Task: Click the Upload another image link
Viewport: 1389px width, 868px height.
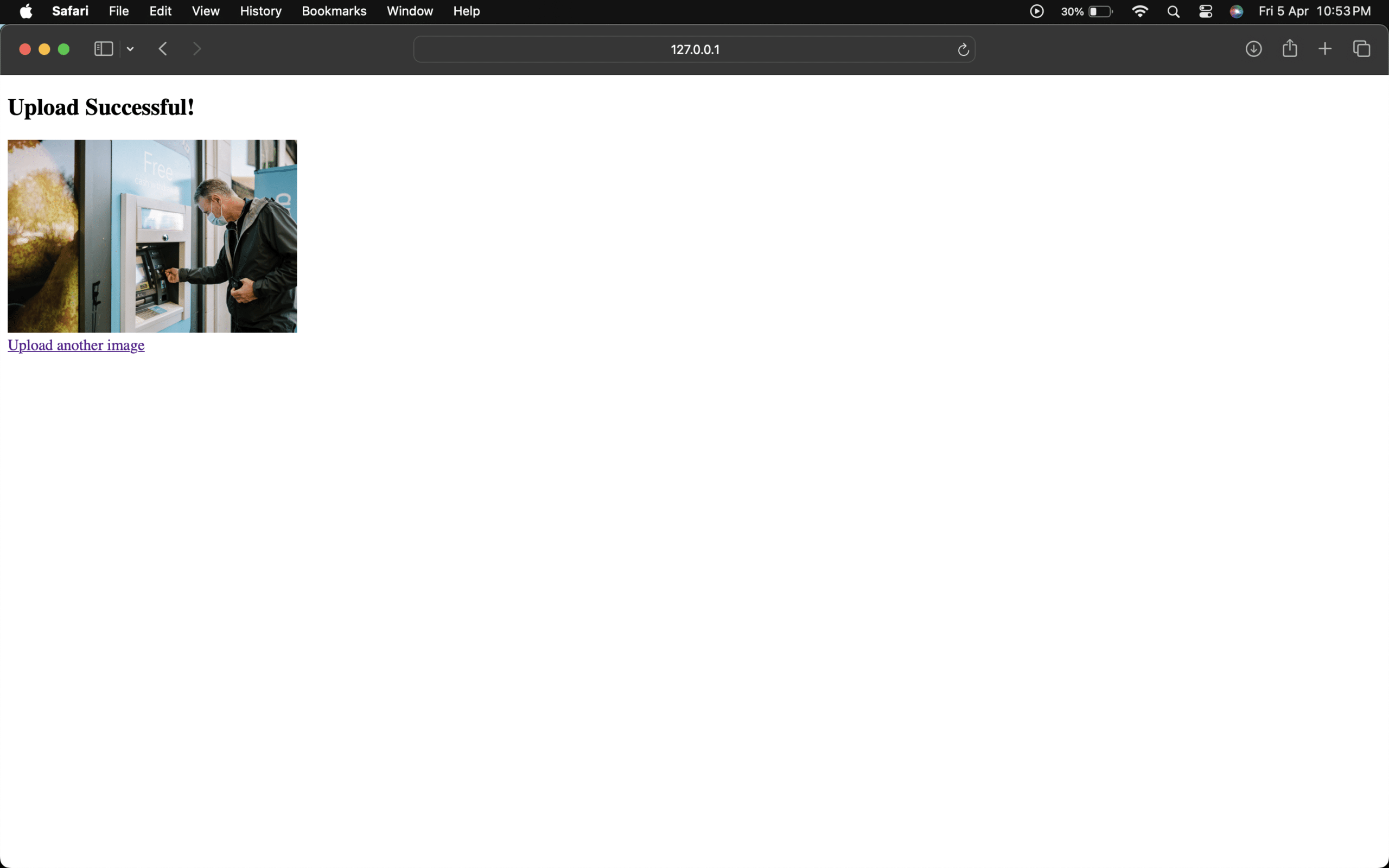Action: (75, 345)
